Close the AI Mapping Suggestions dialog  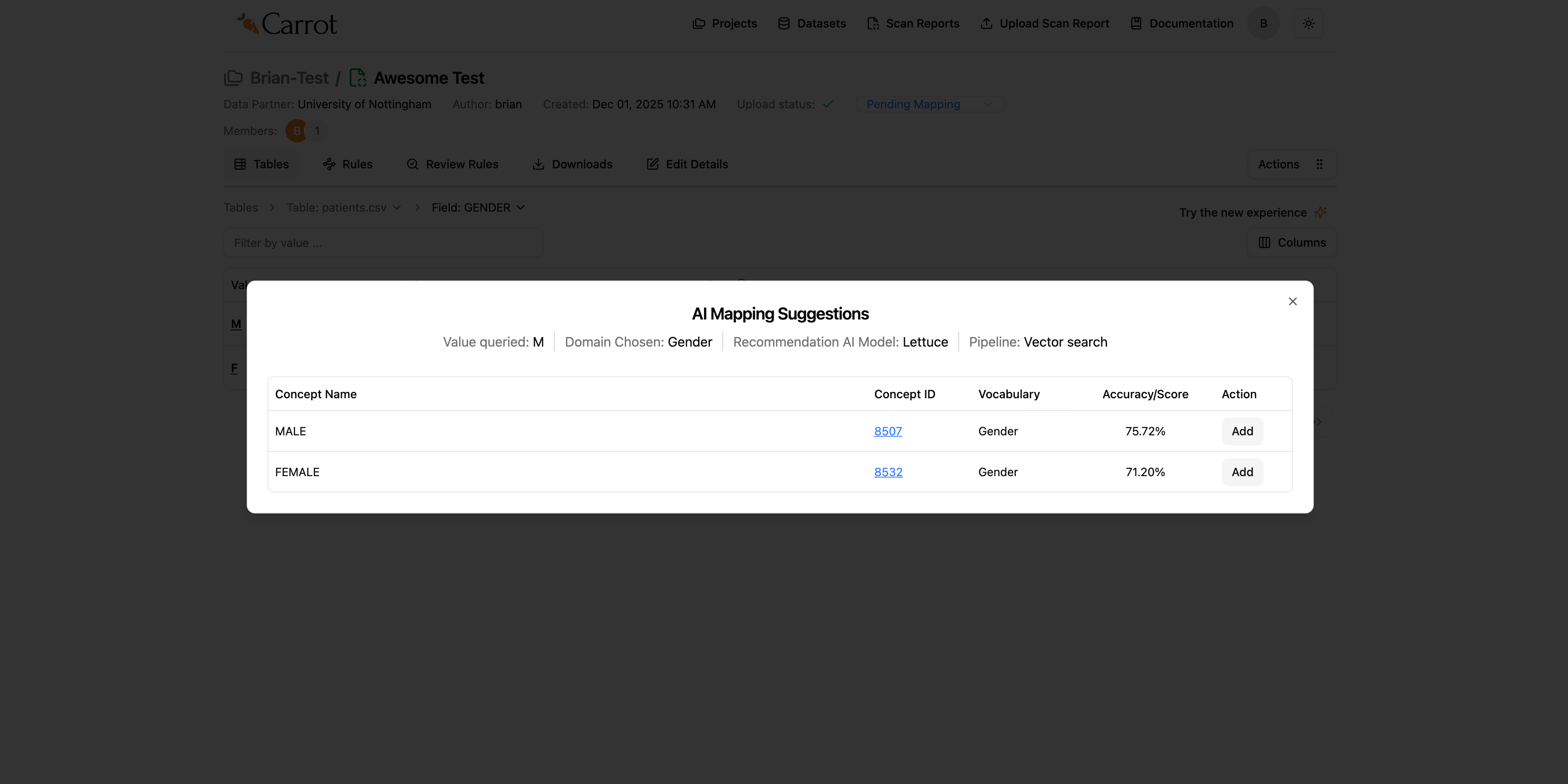[1292, 302]
